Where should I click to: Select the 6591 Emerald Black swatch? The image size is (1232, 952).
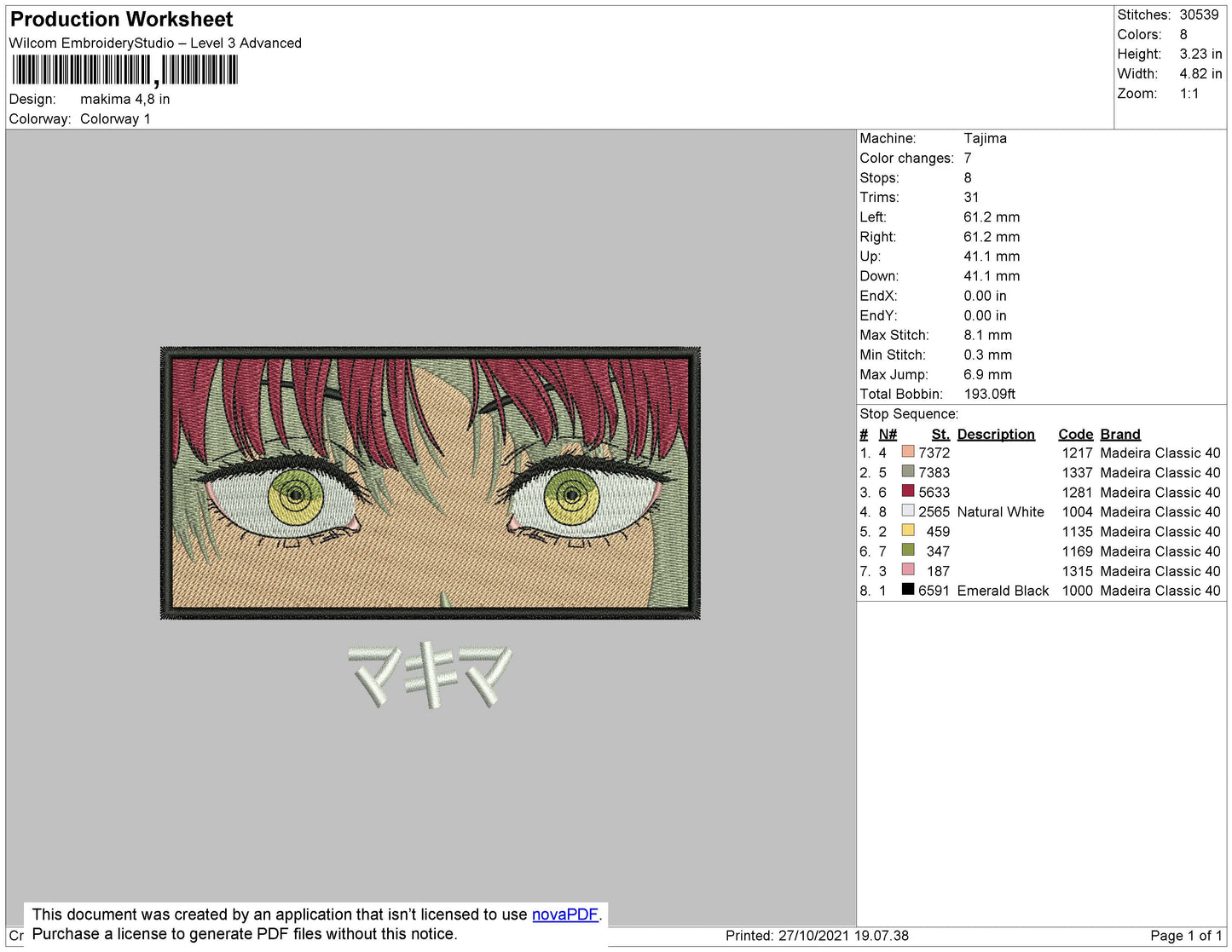tap(908, 589)
